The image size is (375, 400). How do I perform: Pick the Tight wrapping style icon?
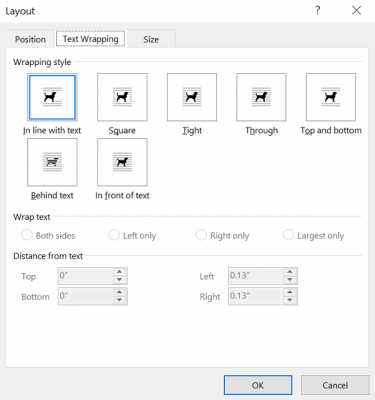coord(192,97)
